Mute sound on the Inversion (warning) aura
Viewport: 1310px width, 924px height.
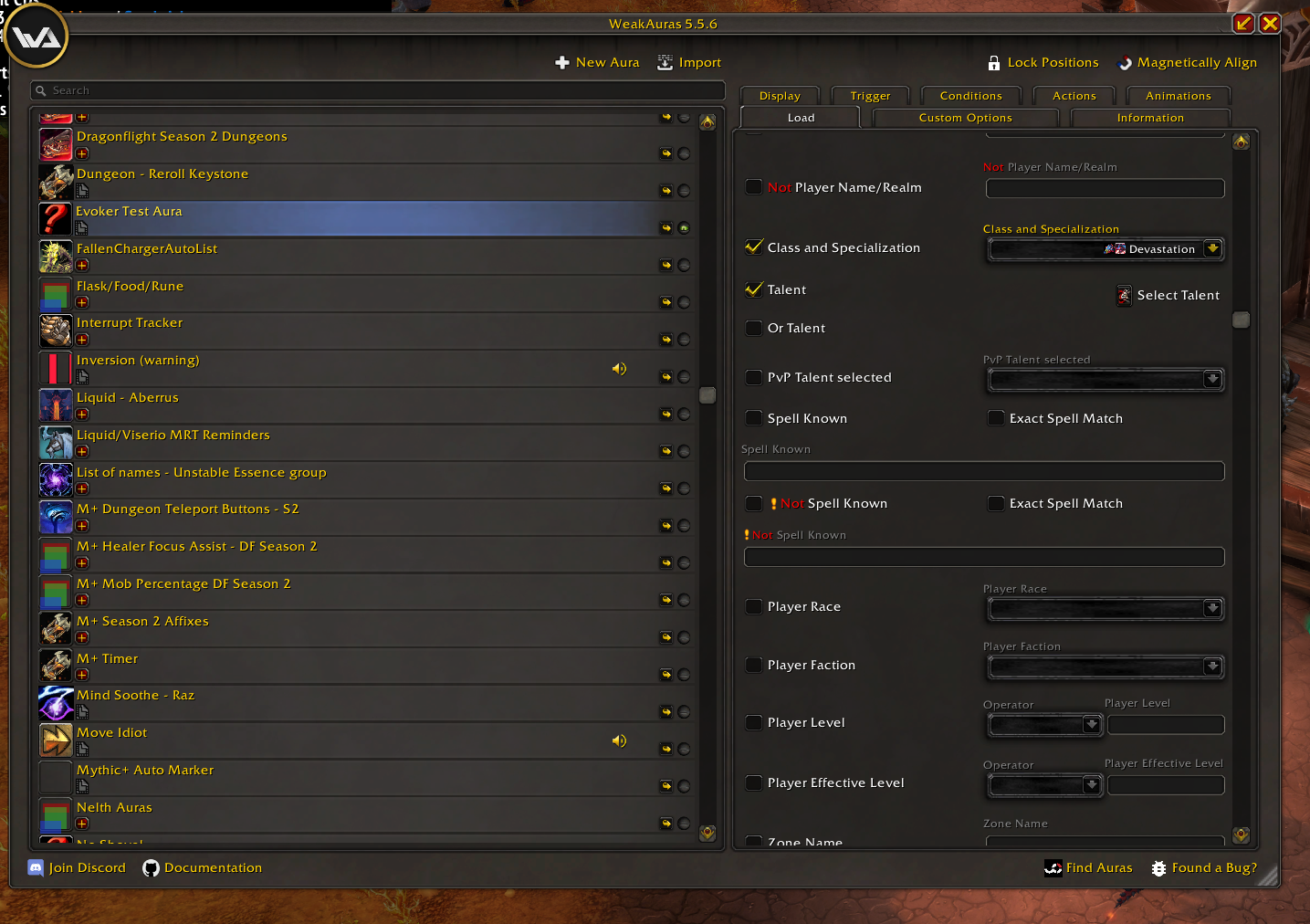tap(619, 369)
